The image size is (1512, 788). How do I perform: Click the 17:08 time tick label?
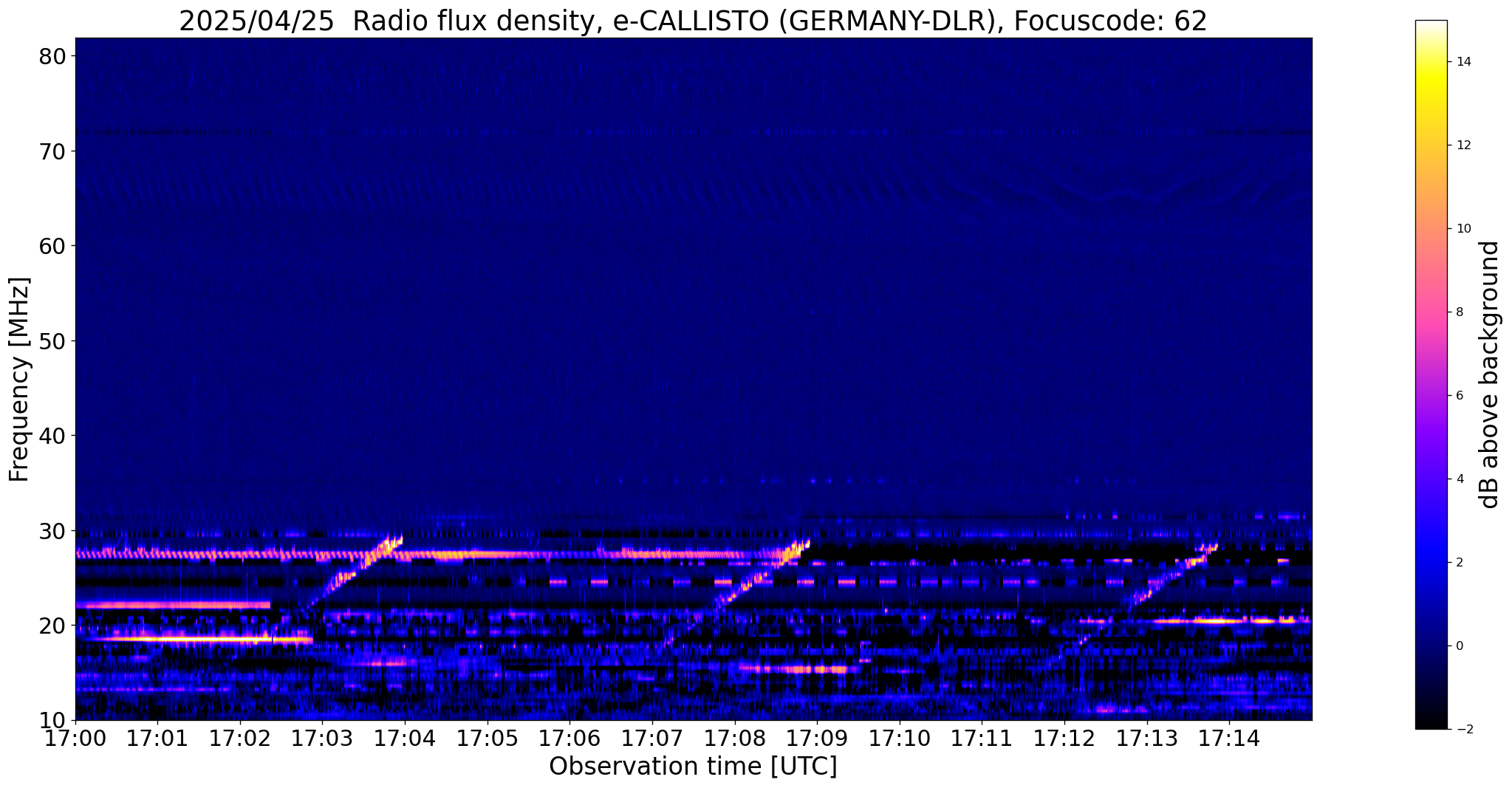coord(734,738)
